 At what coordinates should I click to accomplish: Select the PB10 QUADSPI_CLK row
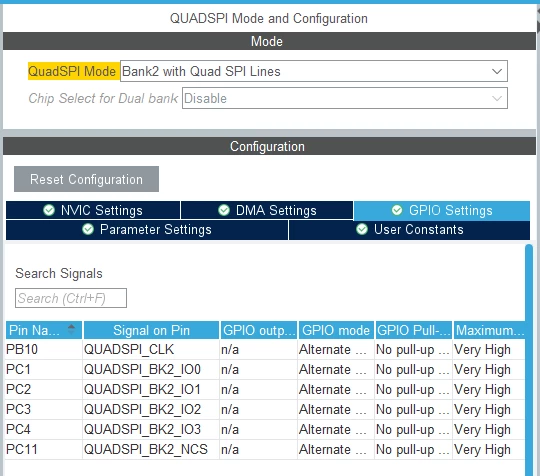265,350
